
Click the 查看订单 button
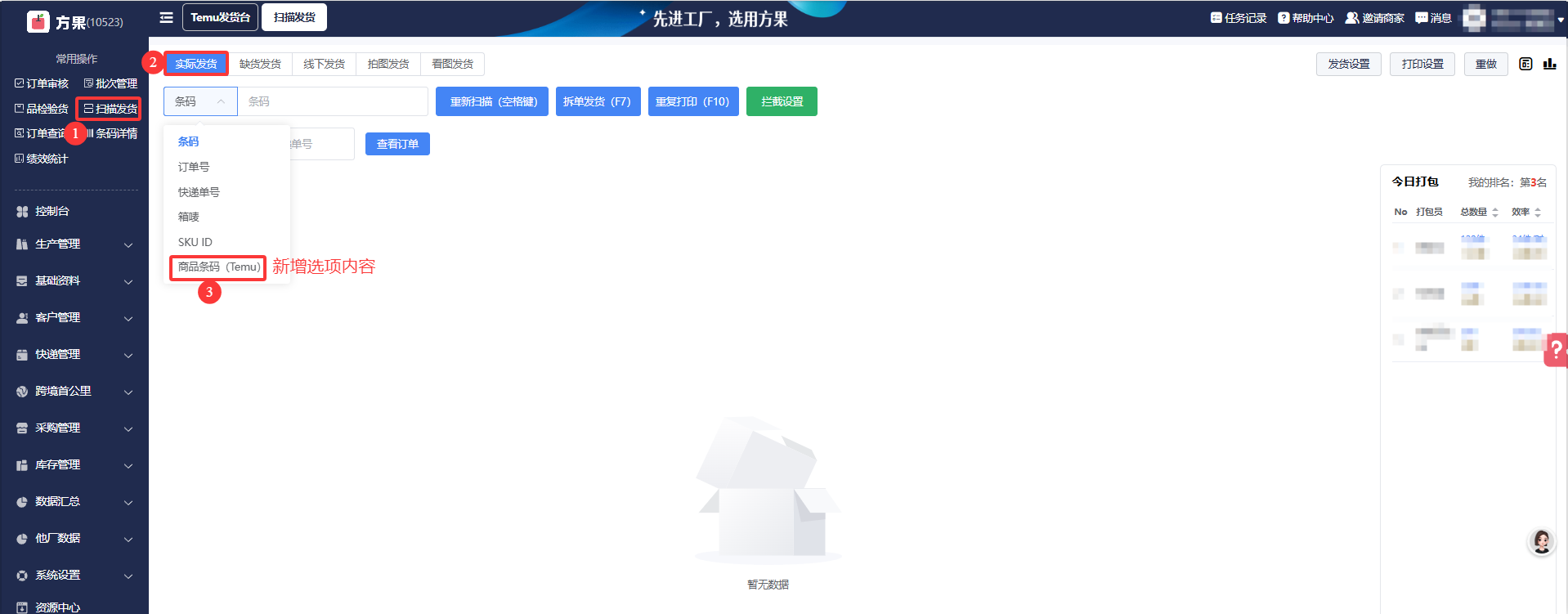[x=397, y=144]
